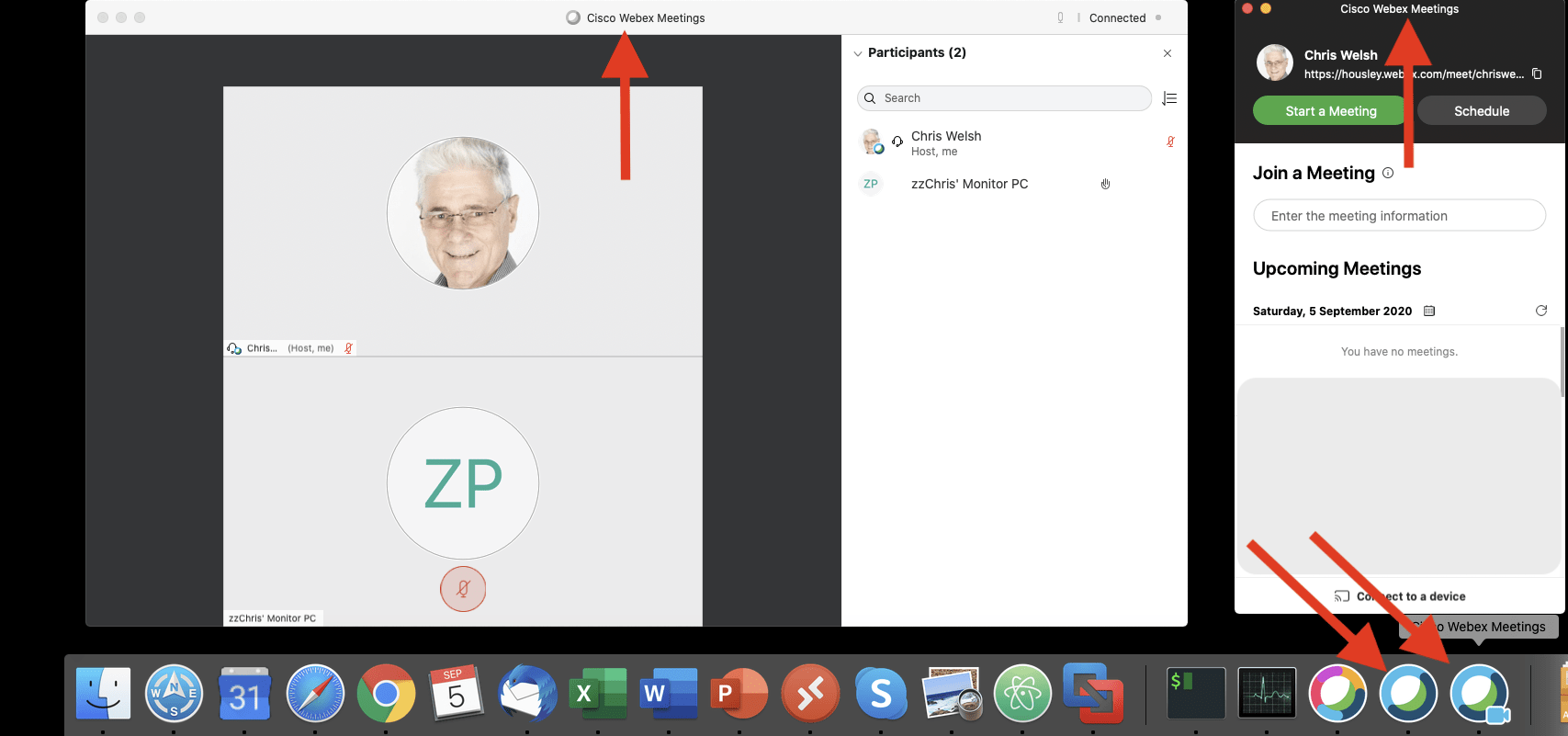The height and width of the screenshot is (736, 1568).
Task: Open the Webex Meetings dock icon with camera badge
Action: tap(1479, 694)
